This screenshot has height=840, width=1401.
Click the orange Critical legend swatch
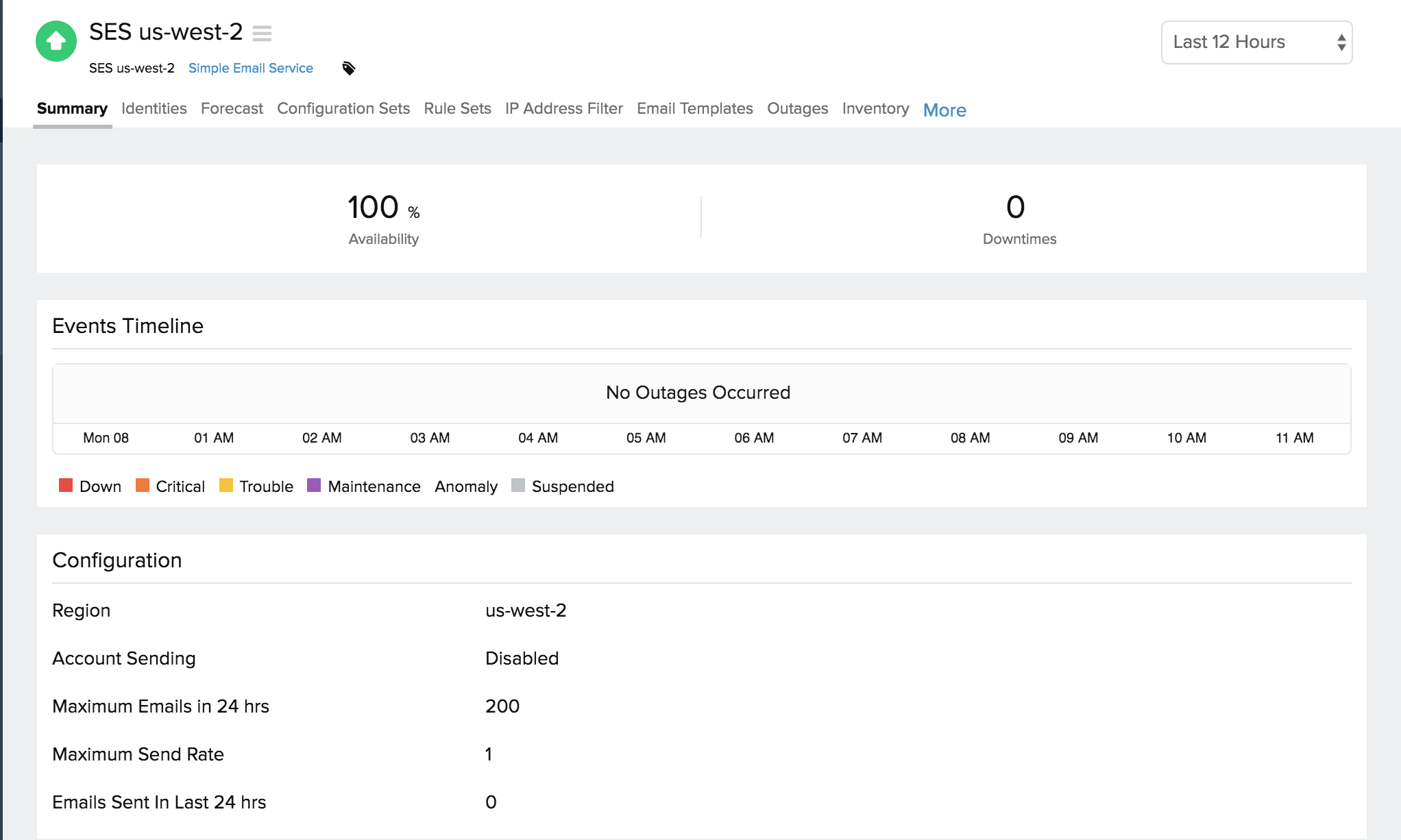point(143,486)
